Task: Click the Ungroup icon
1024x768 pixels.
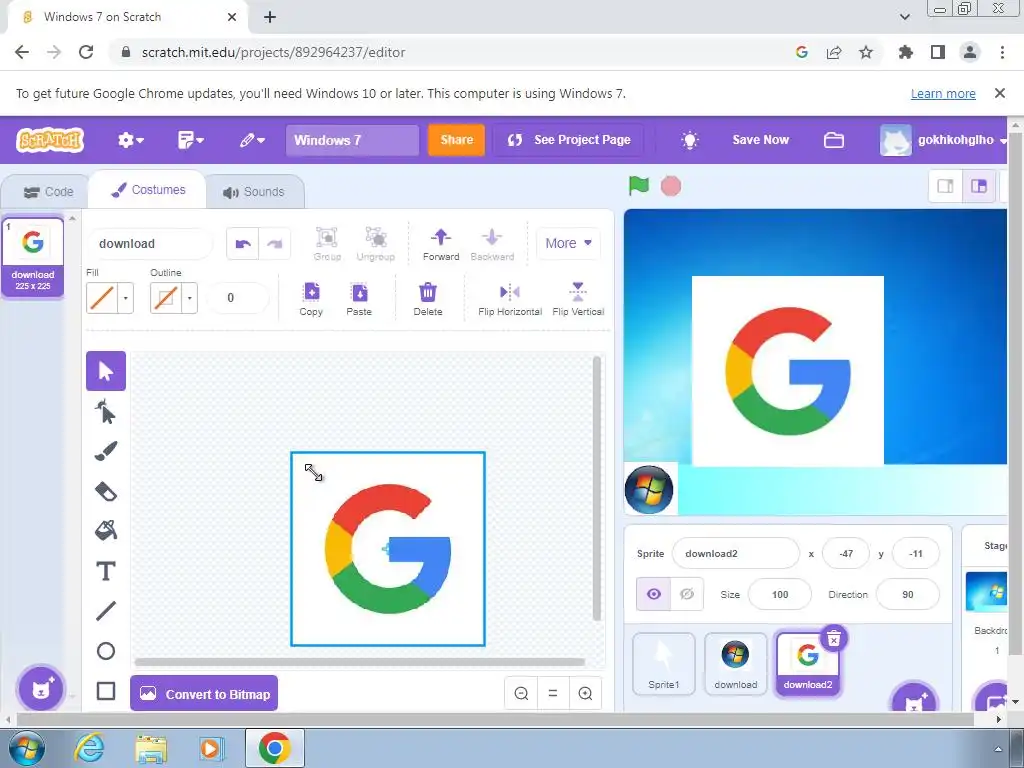Action: pos(376,244)
